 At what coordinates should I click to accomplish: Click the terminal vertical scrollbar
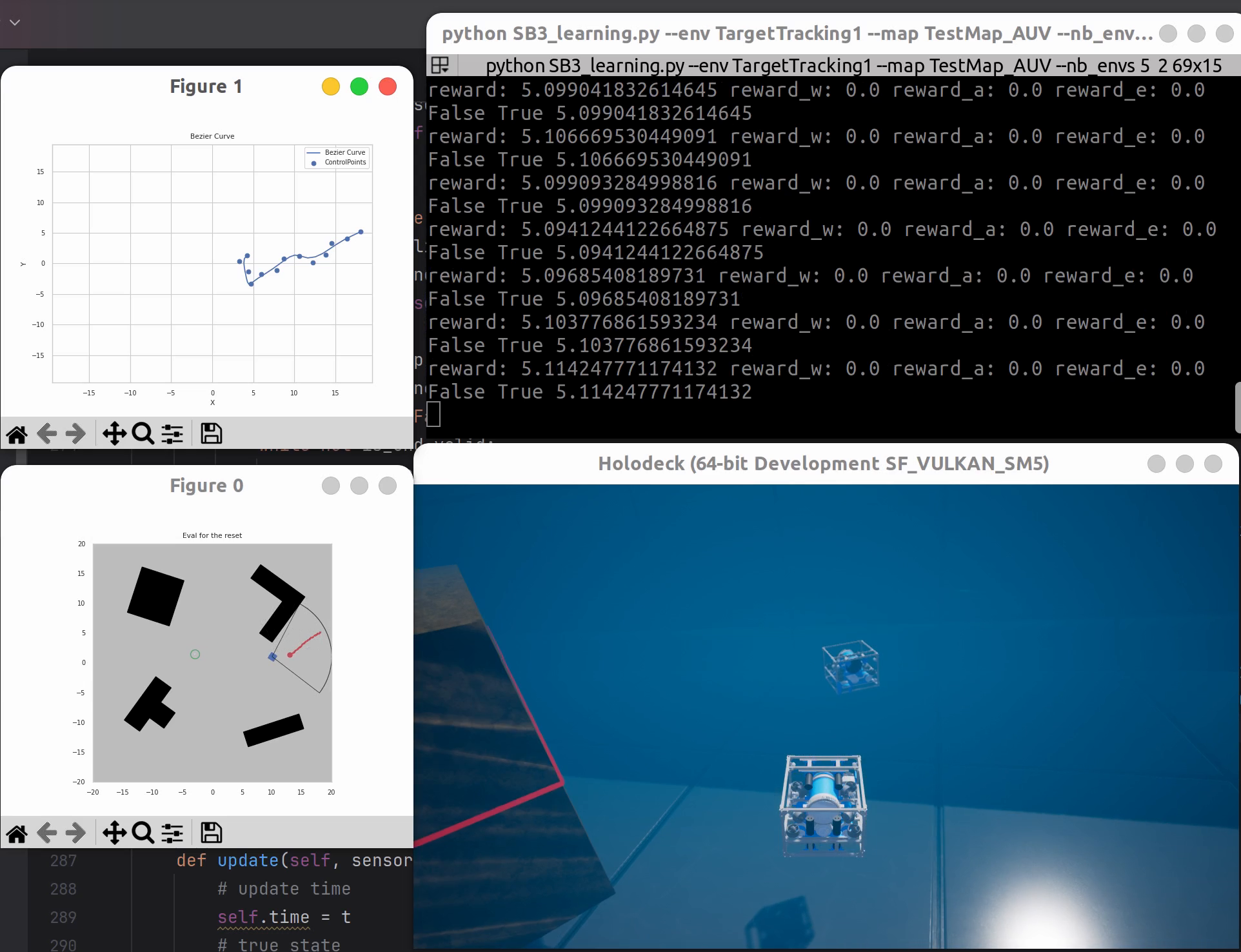(x=1237, y=408)
